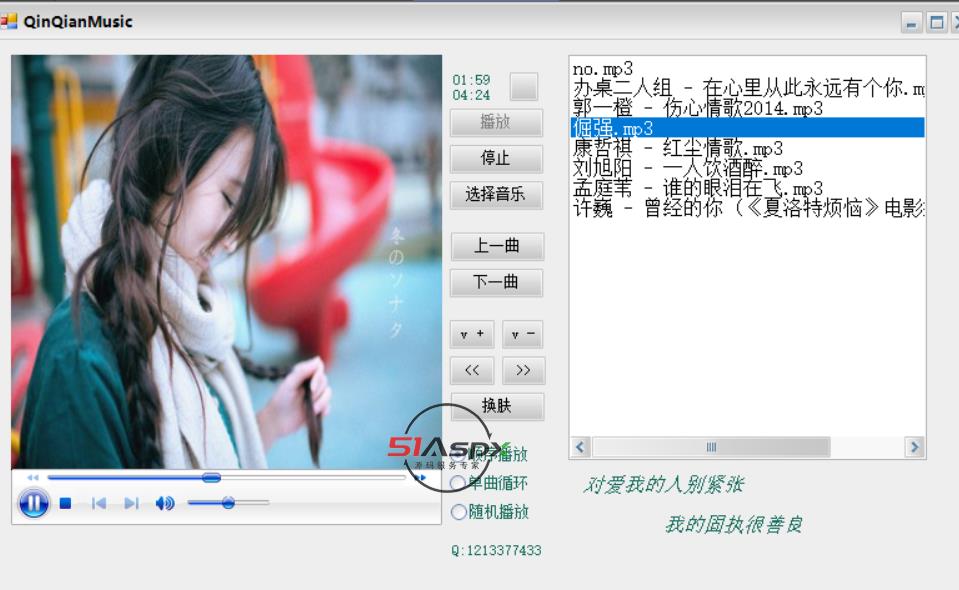Click the playback seek bar
959x590 pixels.
226,478
